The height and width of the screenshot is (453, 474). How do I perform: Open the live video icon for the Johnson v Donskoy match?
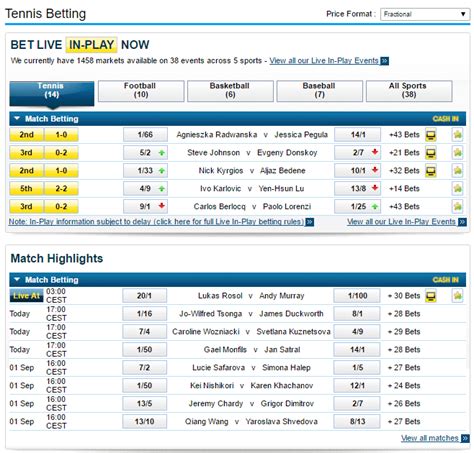click(431, 153)
